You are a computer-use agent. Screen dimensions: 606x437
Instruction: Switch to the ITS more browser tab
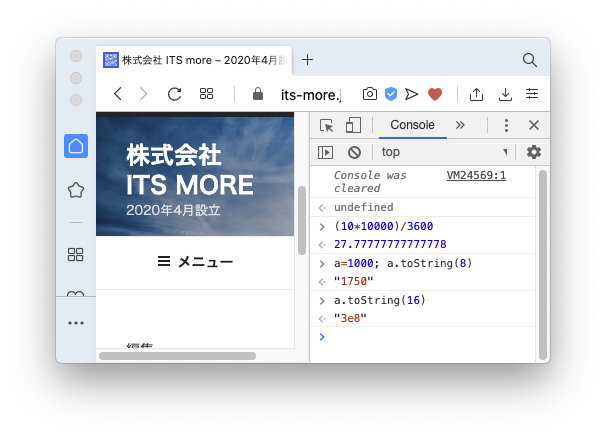(x=193, y=60)
